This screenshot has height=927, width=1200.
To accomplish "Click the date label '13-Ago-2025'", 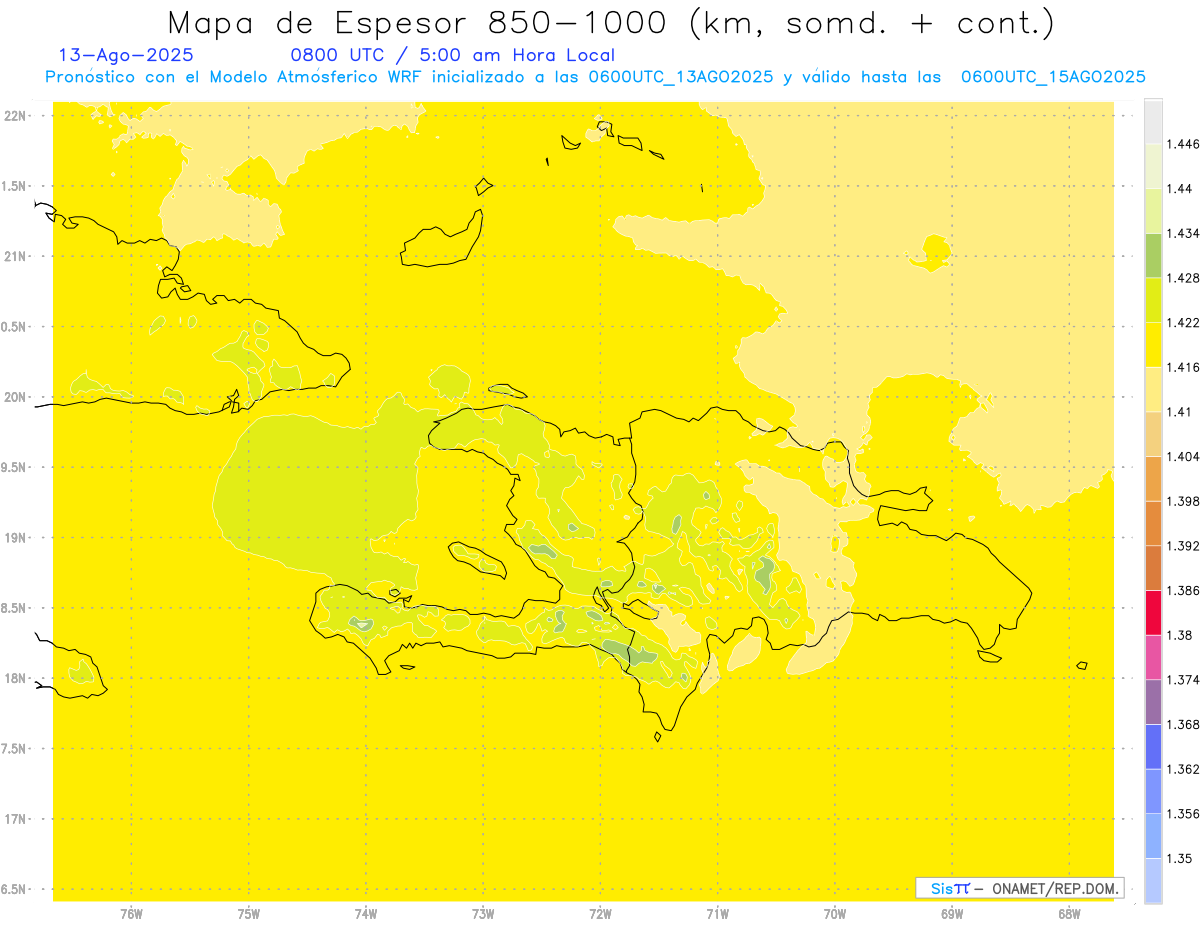I will (x=126, y=55).
